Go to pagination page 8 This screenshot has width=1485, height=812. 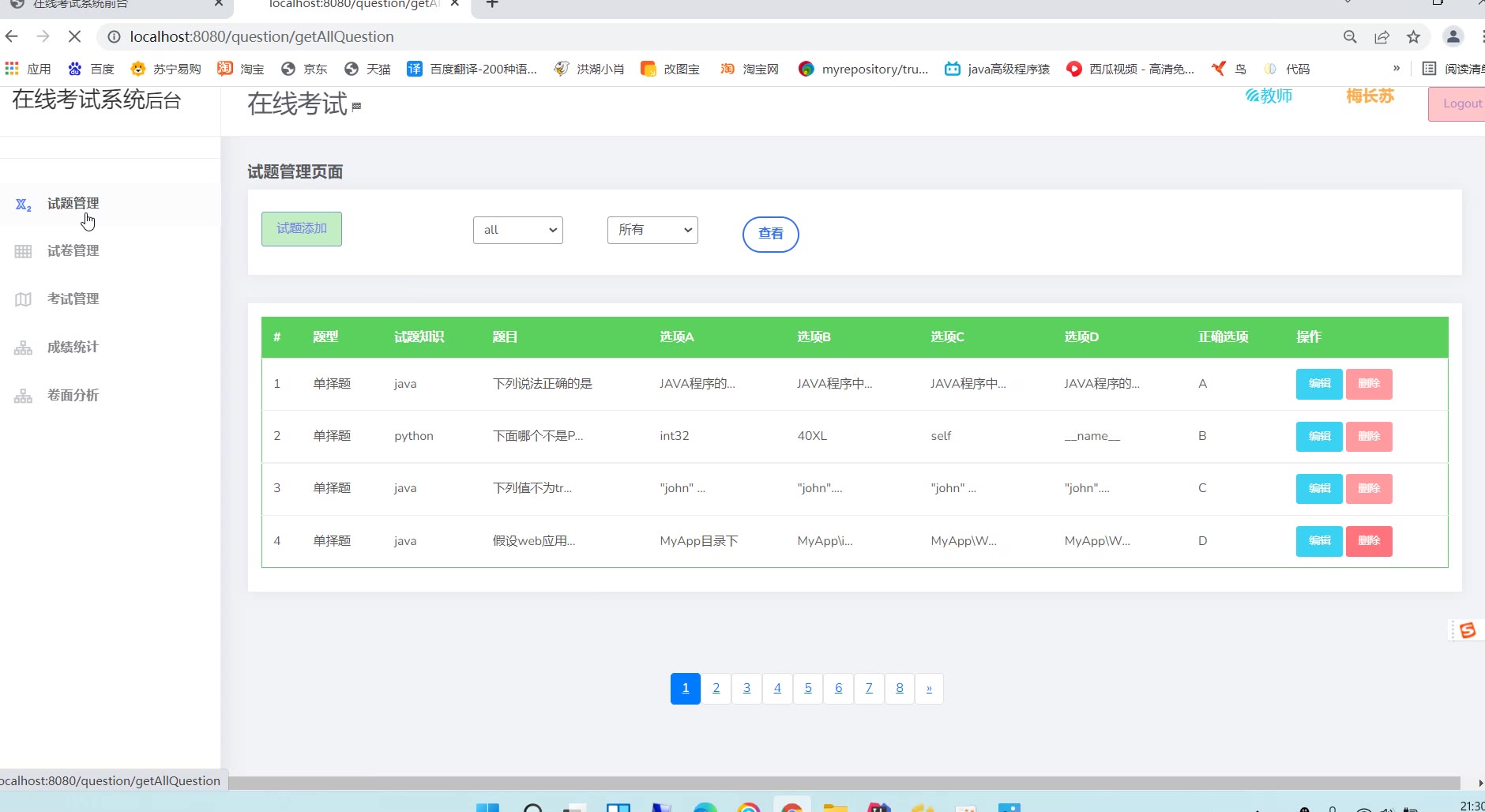[900, 689]
